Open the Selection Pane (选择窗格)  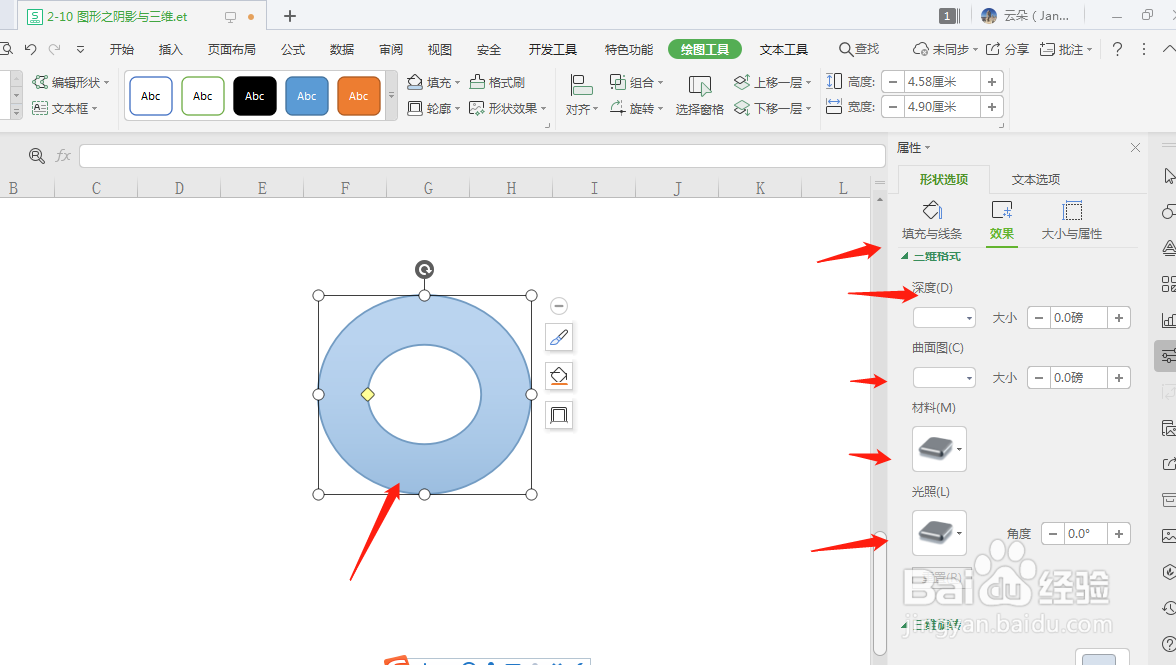(699, 95)
